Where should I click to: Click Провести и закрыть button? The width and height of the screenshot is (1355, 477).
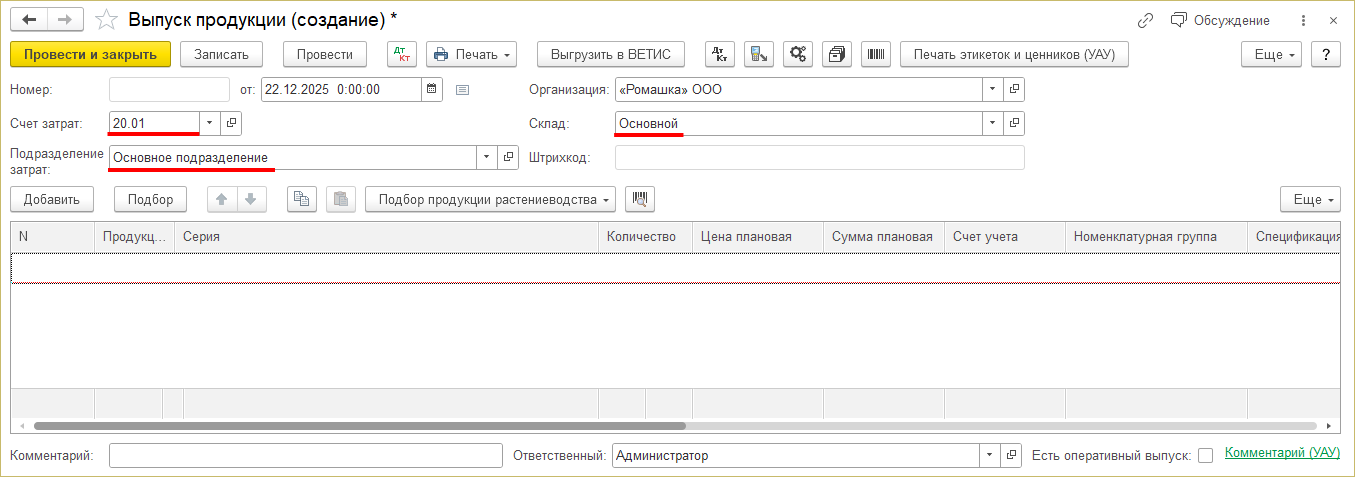click(x=91, y=54)
